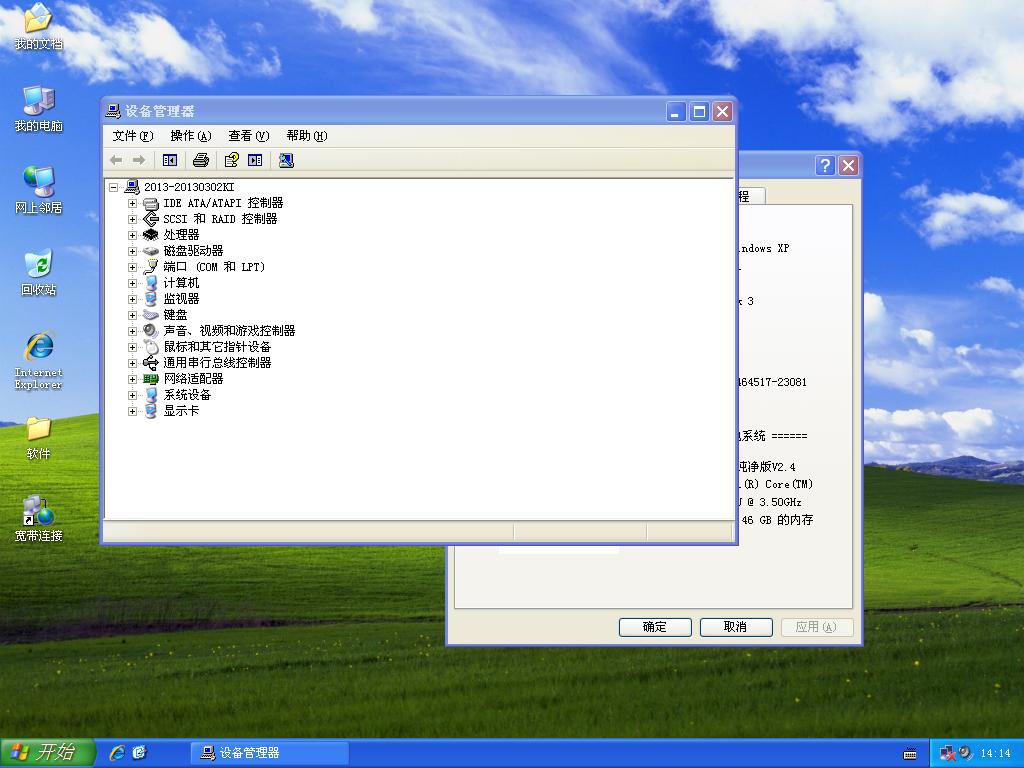This screenshot has width=1024, height=768.
Task: Expand the 端口 (COM 和 LPT) node
Action: 133,267
